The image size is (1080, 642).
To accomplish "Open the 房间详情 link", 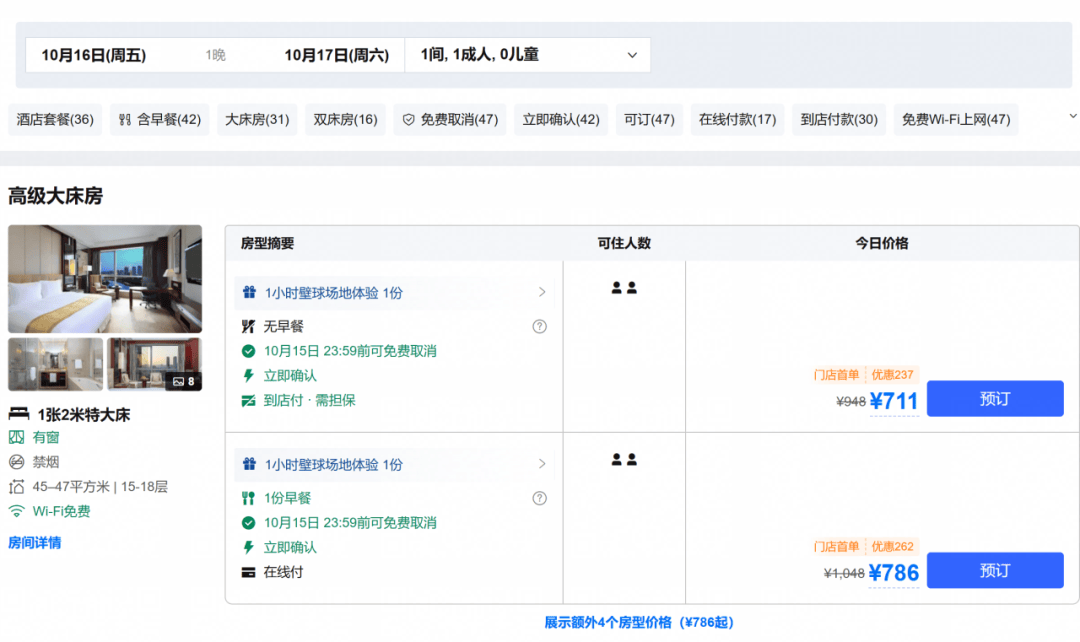I will (x=34, y=543).
